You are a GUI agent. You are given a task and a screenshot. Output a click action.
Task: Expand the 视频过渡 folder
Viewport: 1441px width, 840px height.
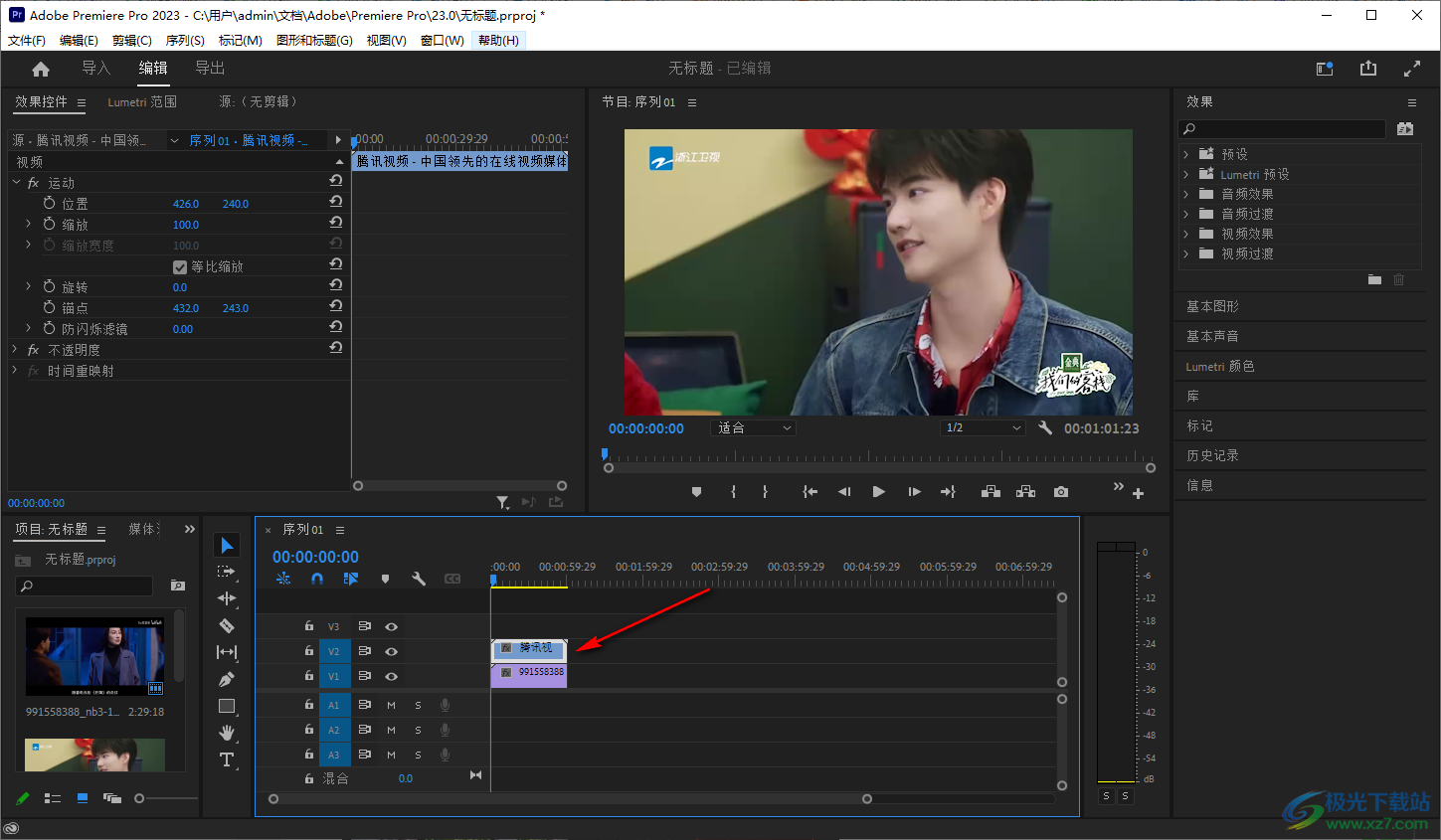click(x=1186, y=253)
